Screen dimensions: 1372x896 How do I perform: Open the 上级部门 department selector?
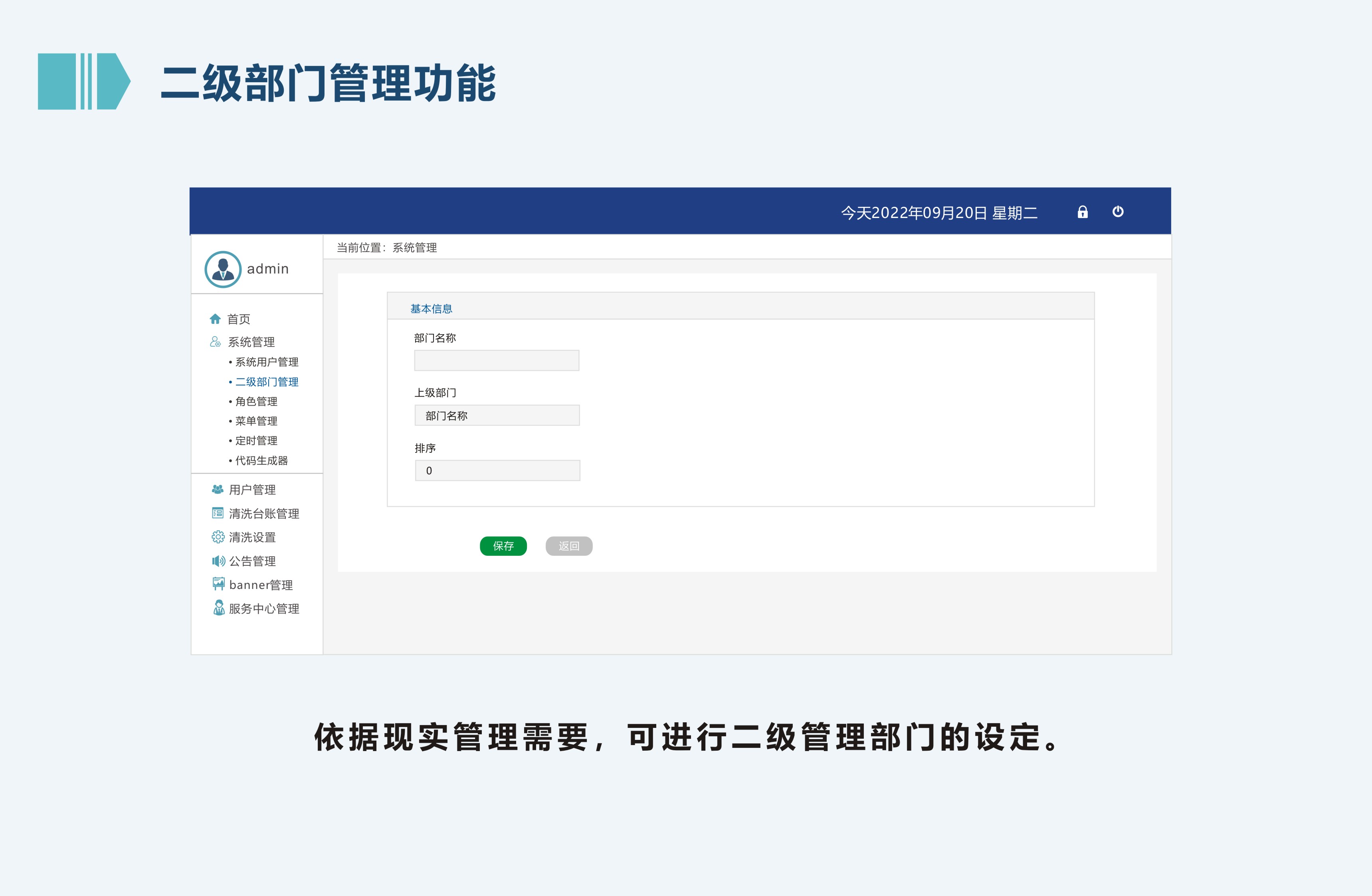tap(496, 415)
